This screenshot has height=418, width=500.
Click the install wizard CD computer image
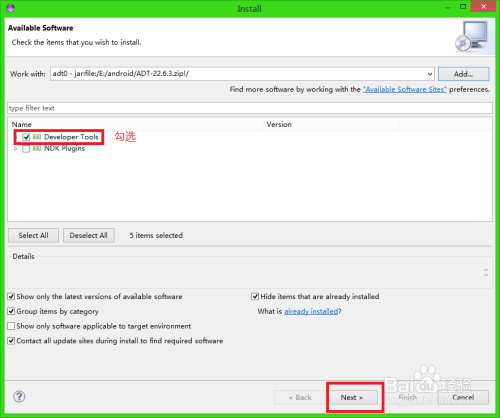472,36
